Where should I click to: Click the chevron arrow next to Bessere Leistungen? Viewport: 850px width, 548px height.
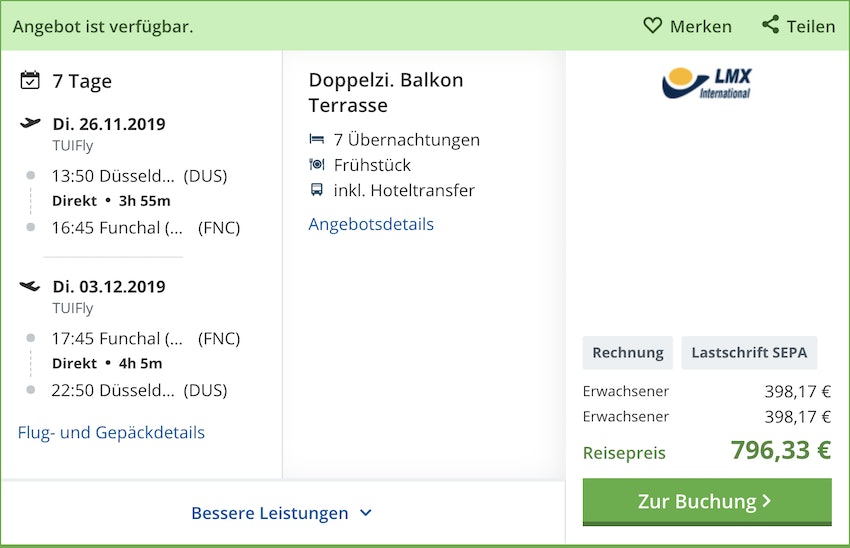coord(366,513)
